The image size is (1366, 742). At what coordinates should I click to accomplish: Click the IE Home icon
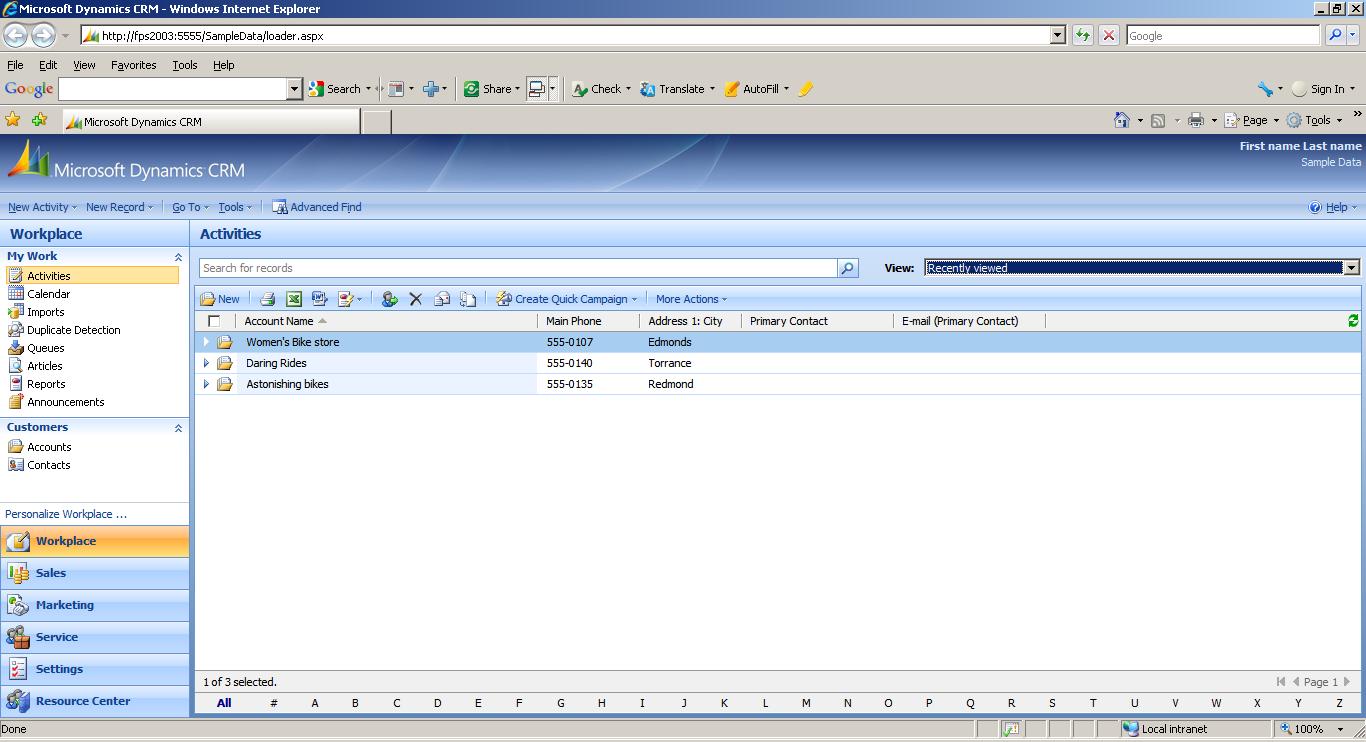pos(1122,120)
